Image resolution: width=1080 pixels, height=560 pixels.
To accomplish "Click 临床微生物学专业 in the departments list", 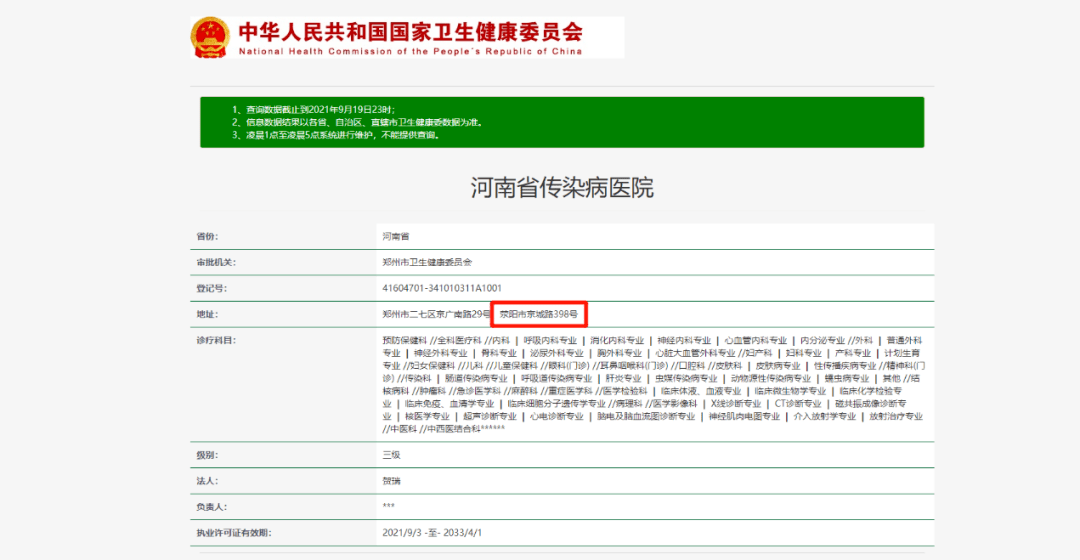I will pos(790,391).
